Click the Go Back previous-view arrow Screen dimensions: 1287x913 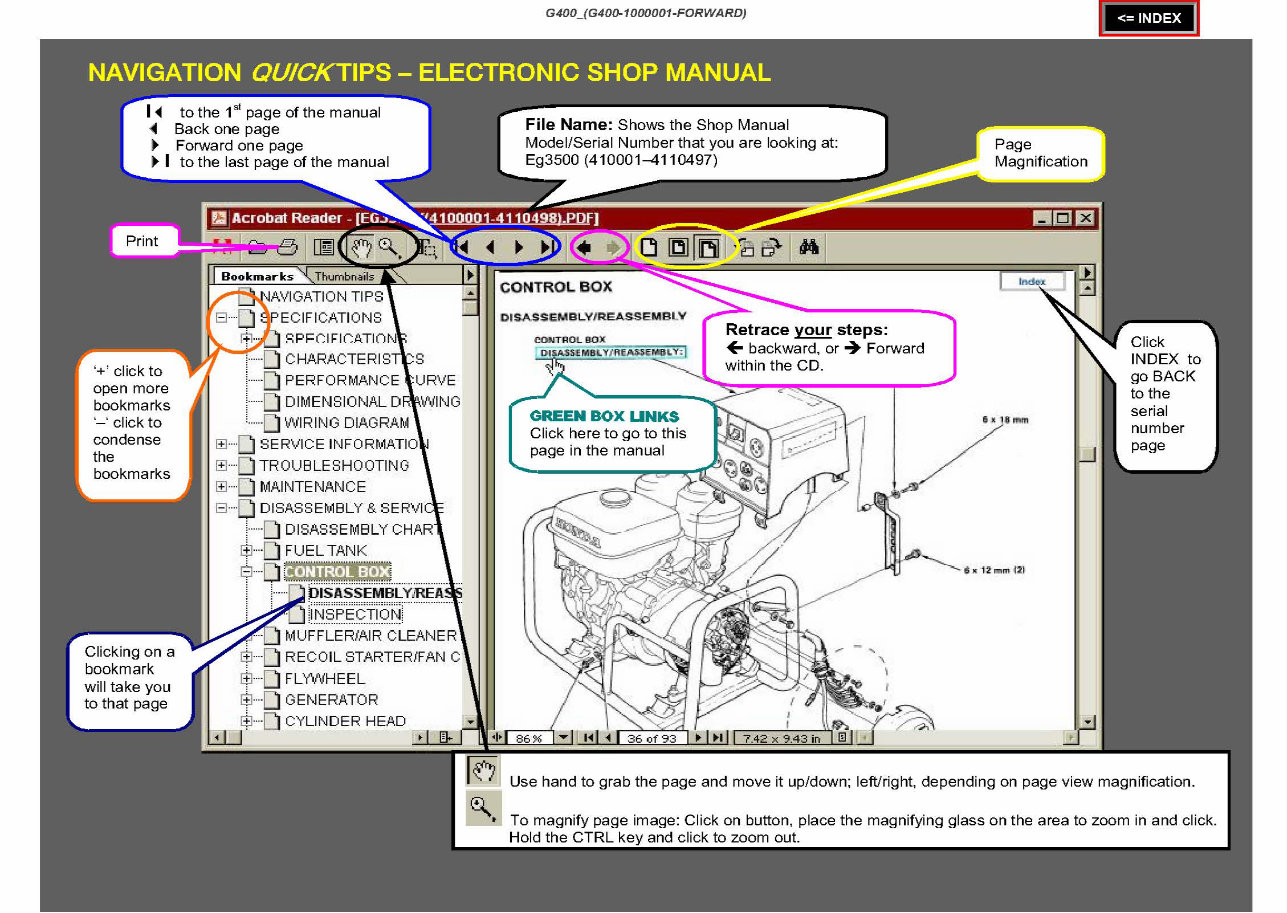pos(584,246)
